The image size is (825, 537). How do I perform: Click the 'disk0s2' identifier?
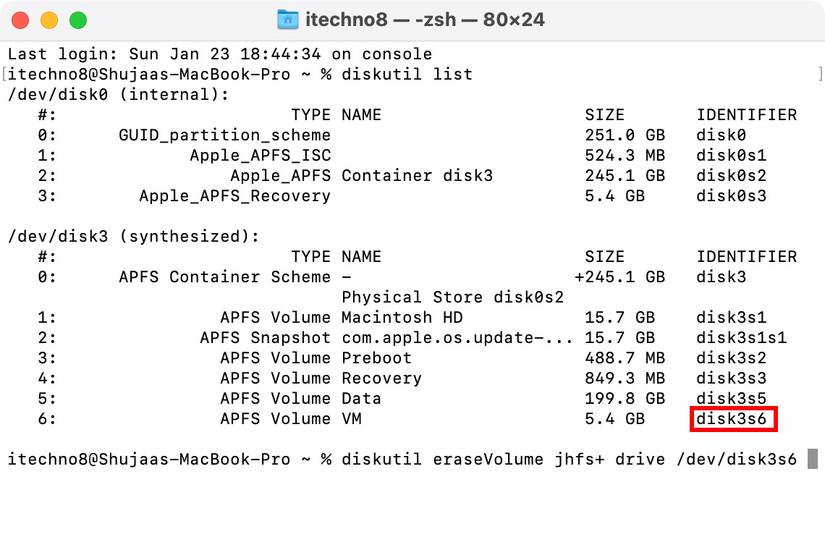click(x=731, y=176)
